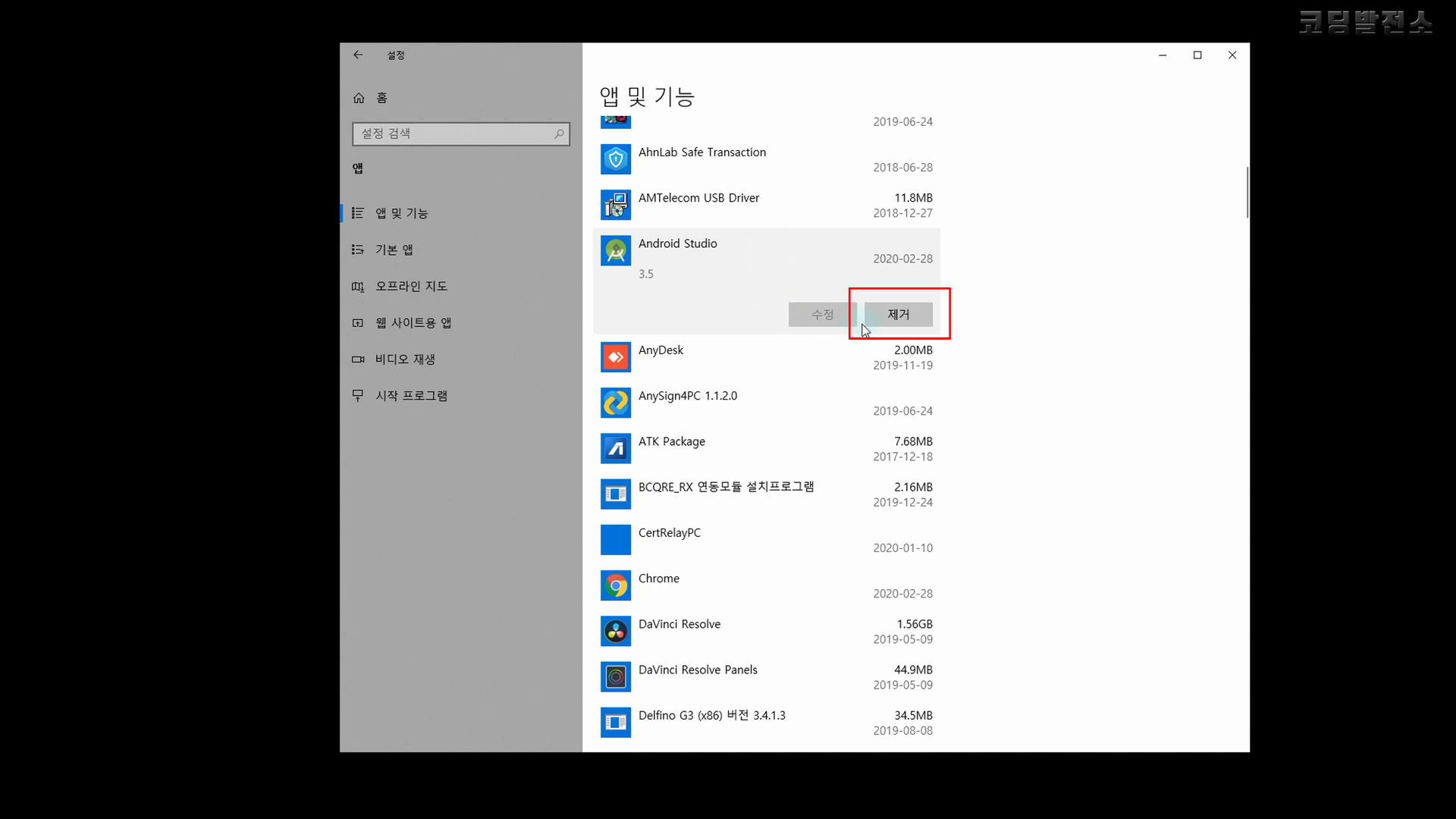Open the 앱 및 기능 section

[x=461, y=213]
